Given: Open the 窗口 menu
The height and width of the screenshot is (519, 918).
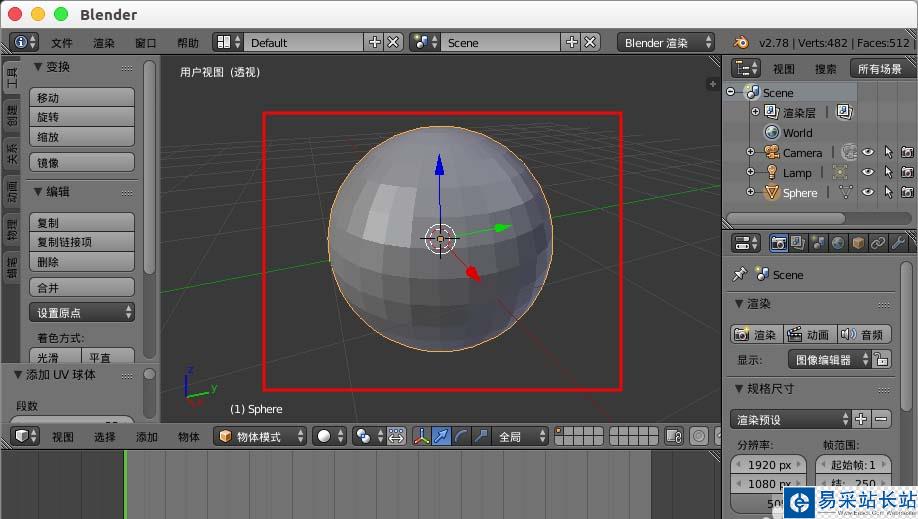Looking at the screenshot, I should [x=146, y=43].
